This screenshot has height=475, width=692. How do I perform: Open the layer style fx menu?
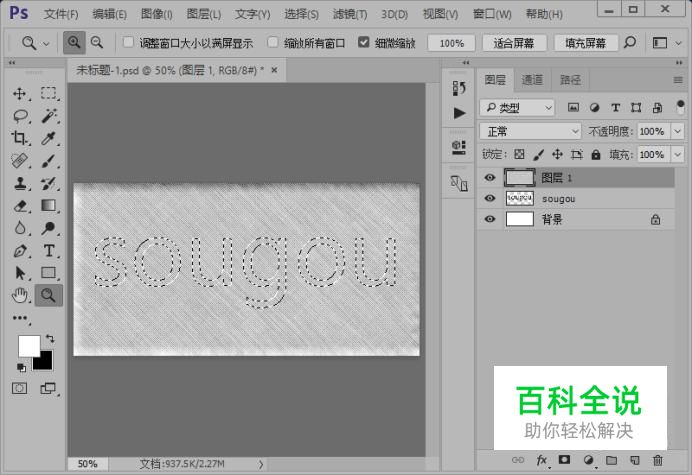(x=542, y=460)
